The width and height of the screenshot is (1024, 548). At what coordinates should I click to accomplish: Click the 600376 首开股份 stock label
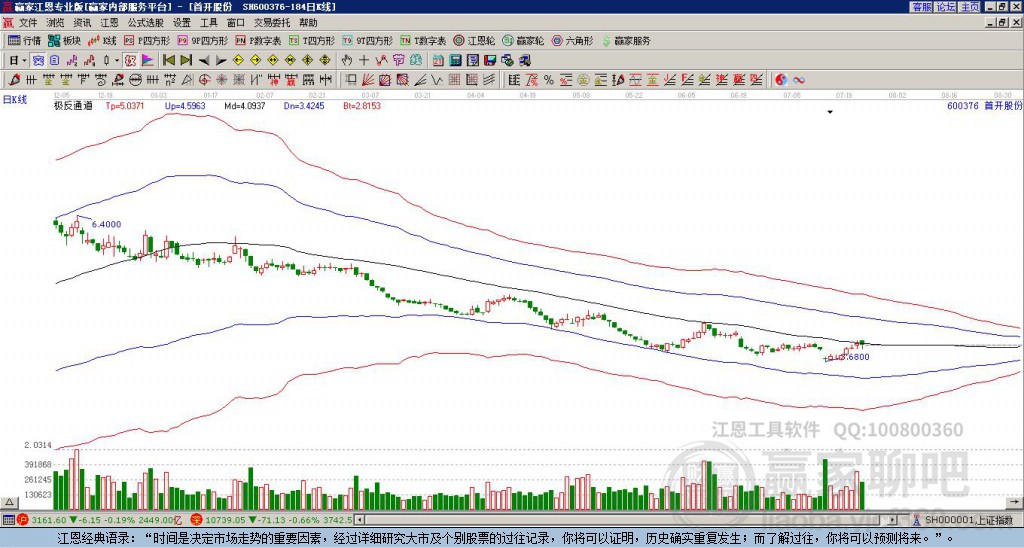(x=984, y=105)
